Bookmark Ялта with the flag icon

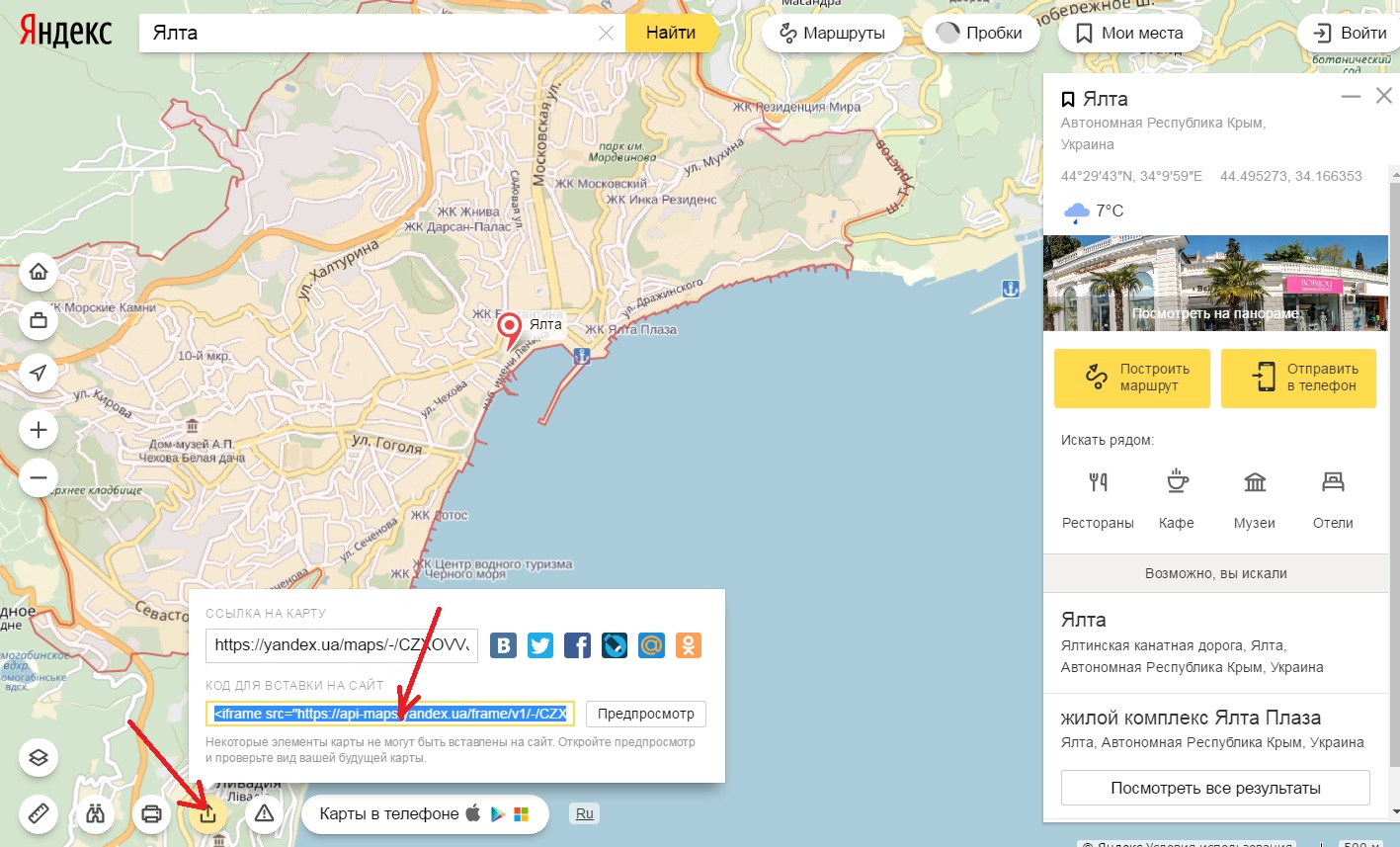coord(1067,99)
